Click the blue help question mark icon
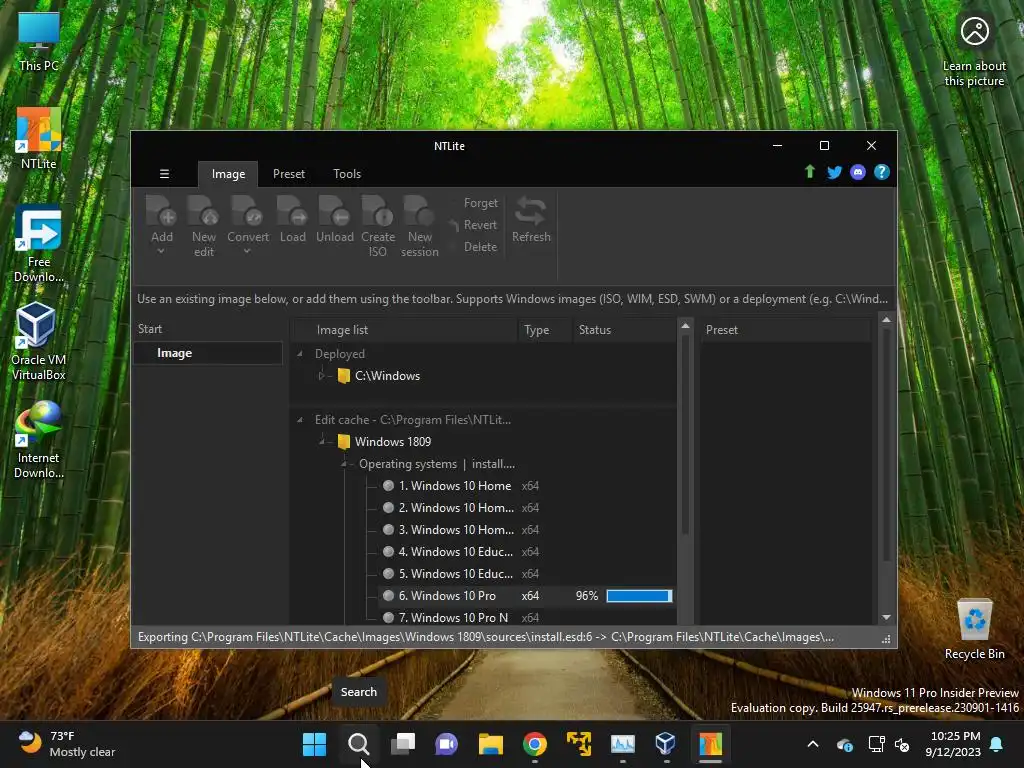Image resolution: width=1024 pixels, height=768 pixels. tap(882, 172)
